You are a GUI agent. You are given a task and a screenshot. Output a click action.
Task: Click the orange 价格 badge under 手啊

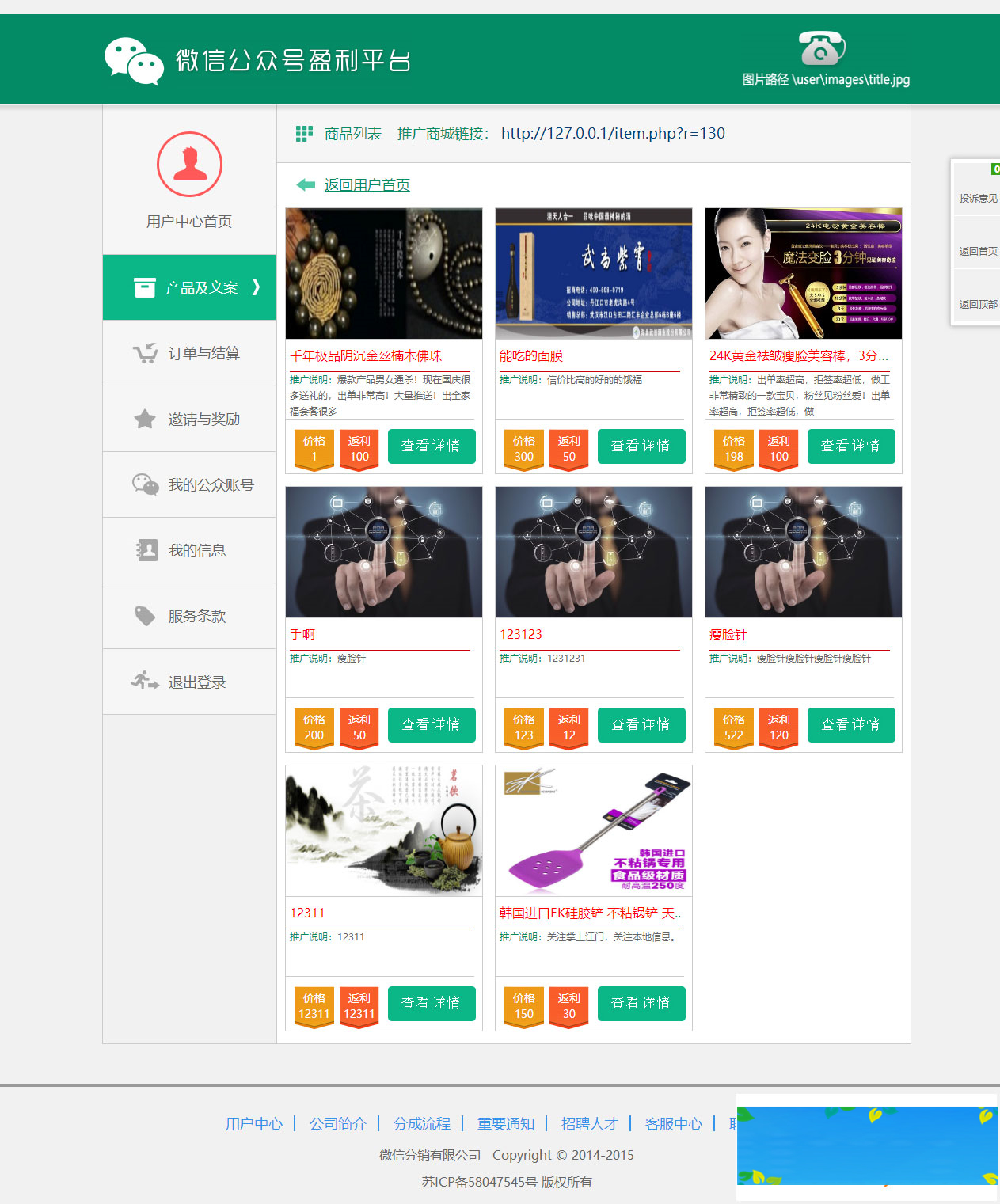pos(314,725)
